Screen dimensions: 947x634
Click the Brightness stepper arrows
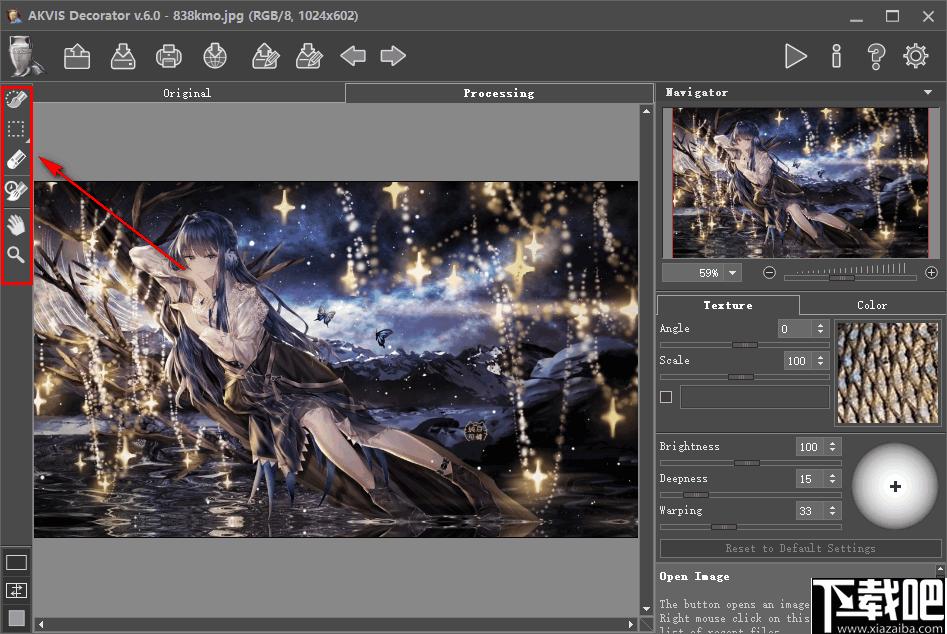pos(832,447)
